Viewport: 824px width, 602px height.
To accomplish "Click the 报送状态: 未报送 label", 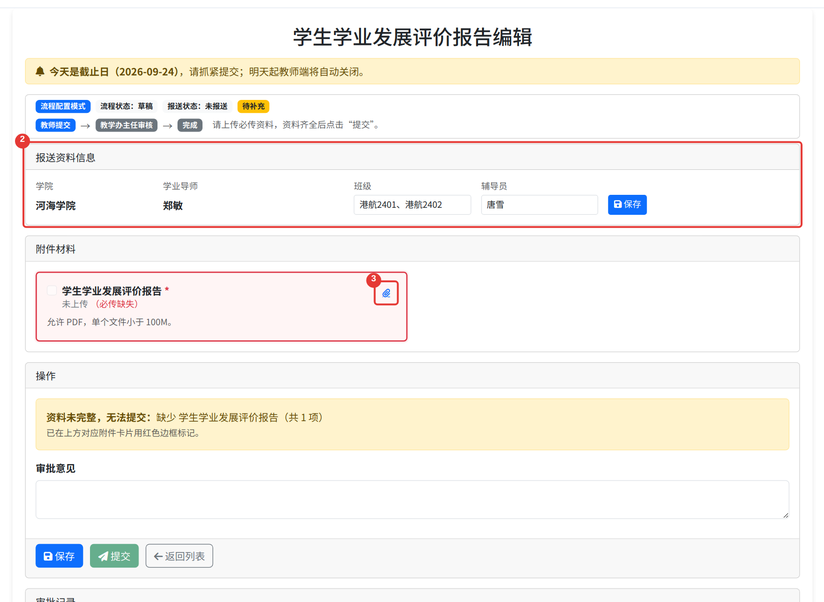I will (x=197, y=106).
